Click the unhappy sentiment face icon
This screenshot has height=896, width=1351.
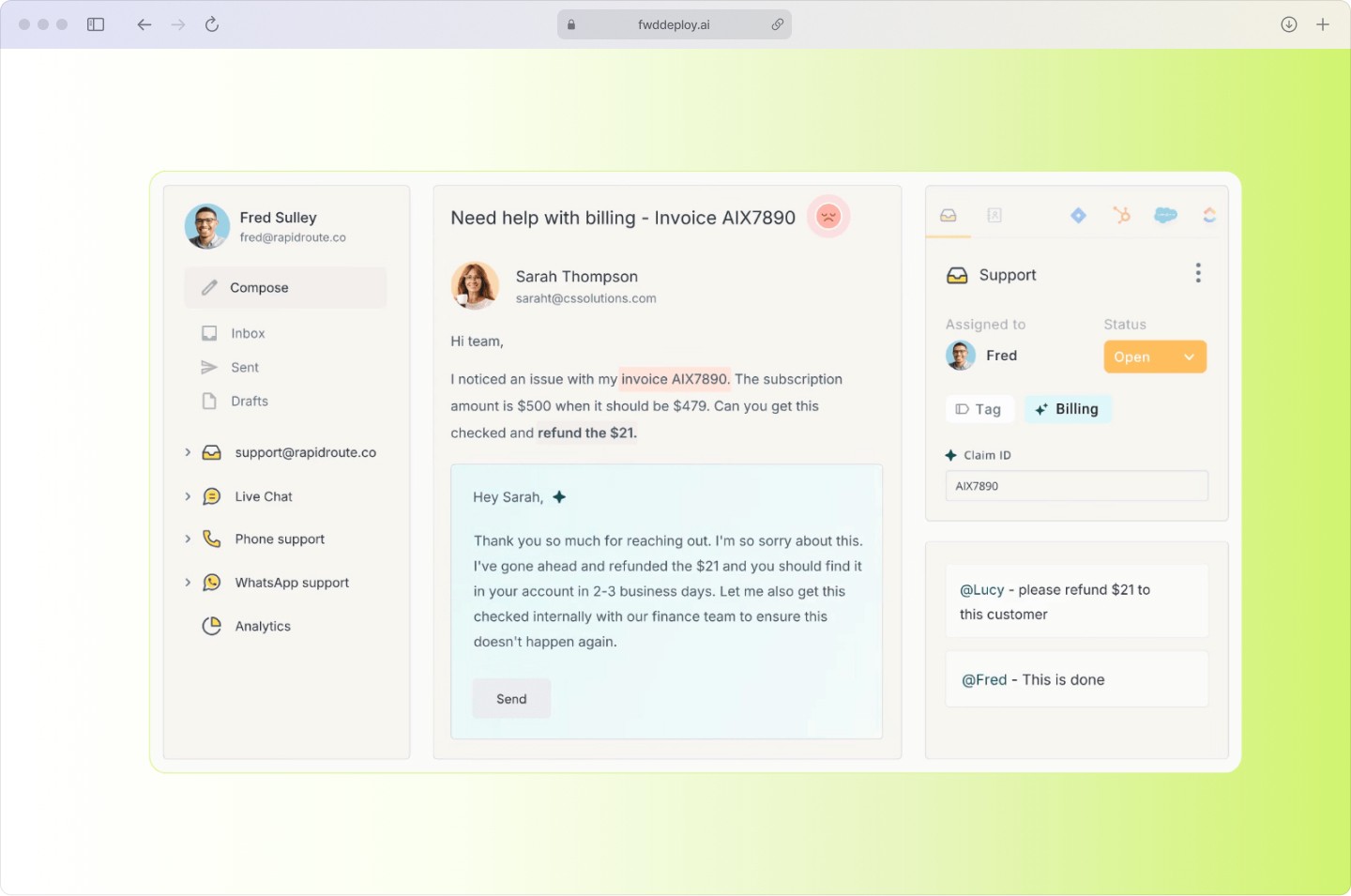828,217
